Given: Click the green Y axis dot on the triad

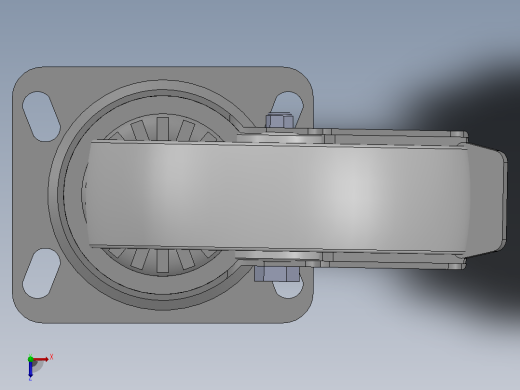Looking at the screenshot, I should 30,359.
